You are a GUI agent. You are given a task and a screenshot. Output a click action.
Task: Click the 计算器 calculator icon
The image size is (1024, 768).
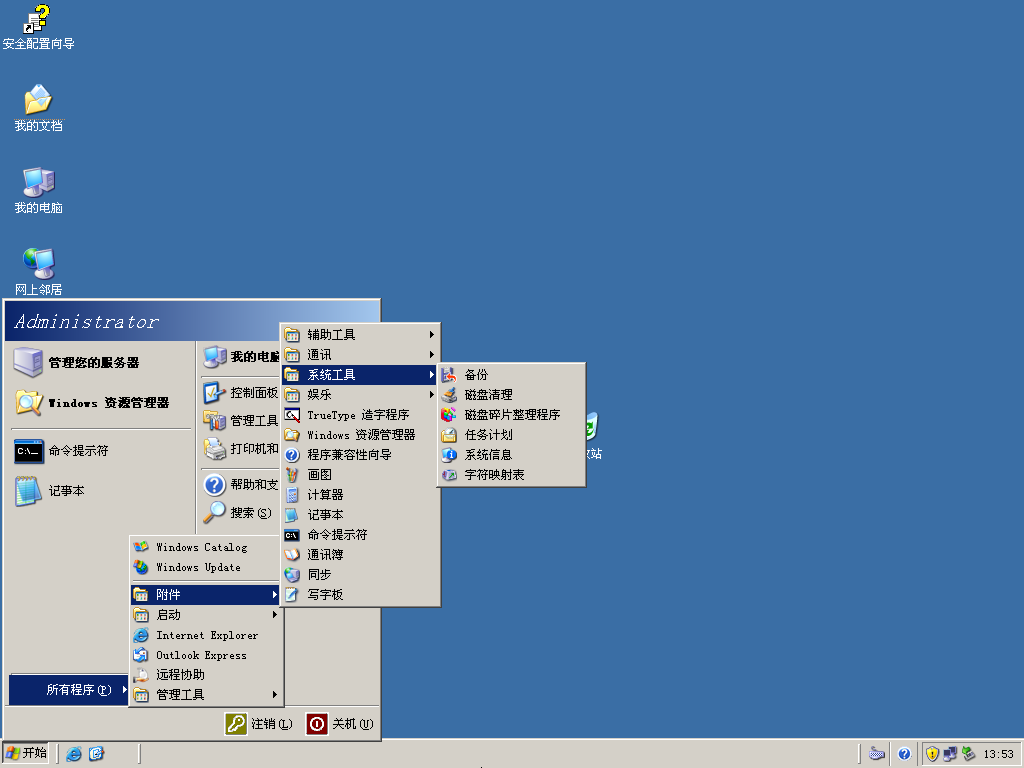tap(292, 495)
